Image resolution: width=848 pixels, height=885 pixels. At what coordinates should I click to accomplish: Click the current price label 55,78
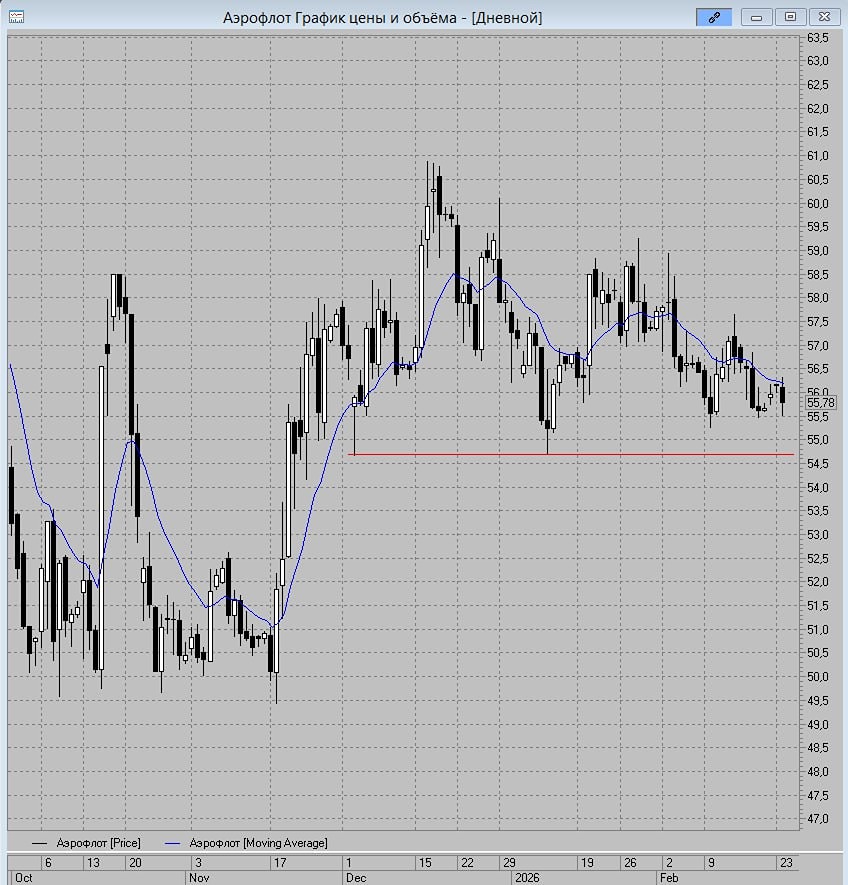(820, 402)
